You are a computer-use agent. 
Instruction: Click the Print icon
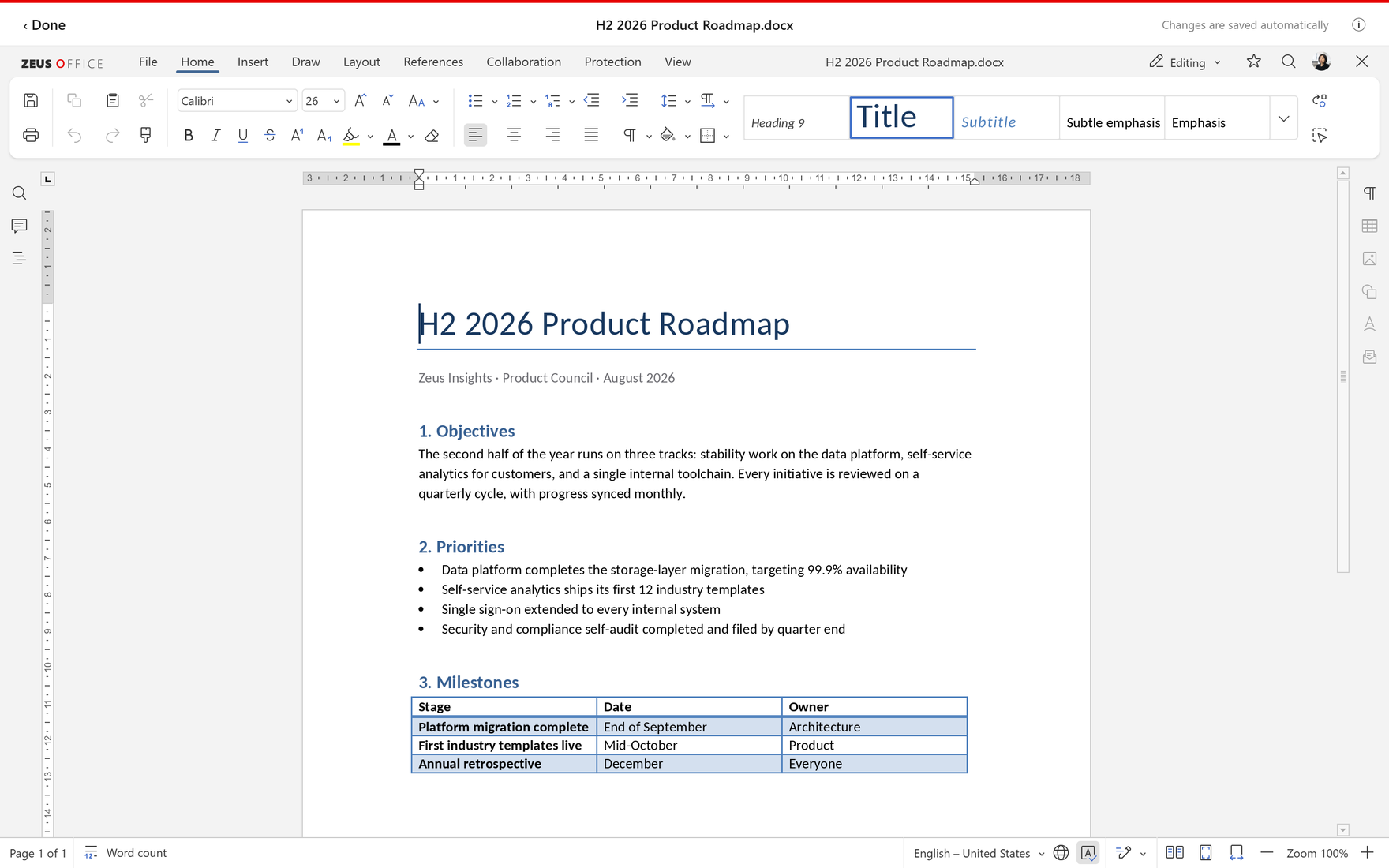[31, 135]
